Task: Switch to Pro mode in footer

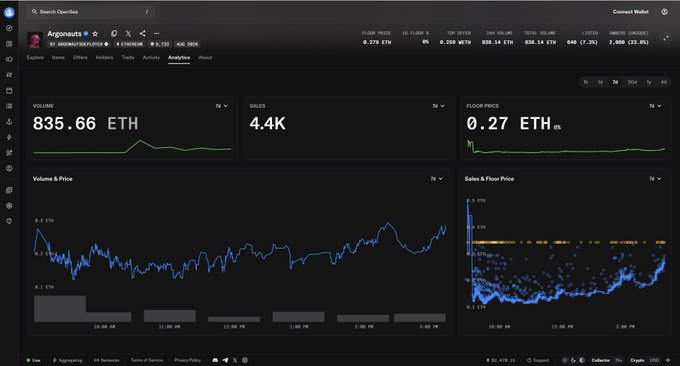Action: [x=619, y=360]
